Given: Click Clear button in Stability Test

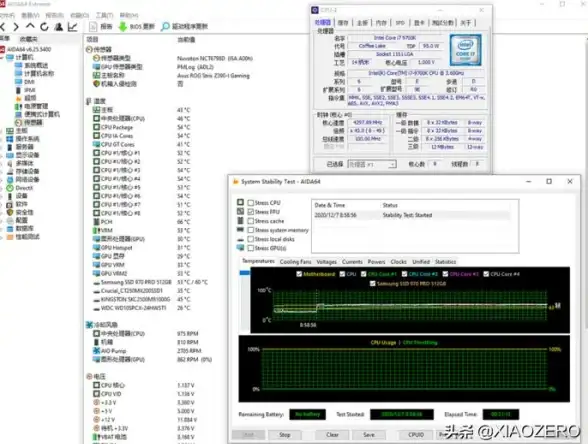Looking at the screenshot, I should click(x=332, y=435).
